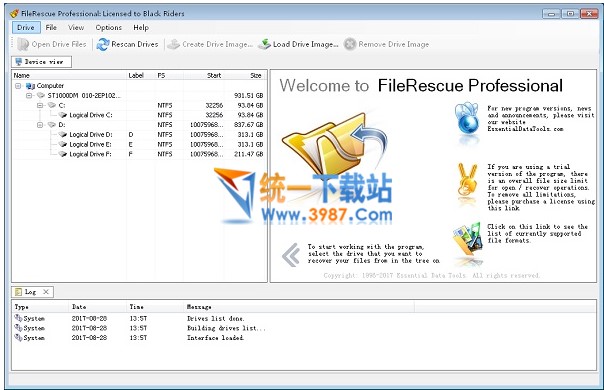Select Logical Drive D: row
Image resolution: width=604 pixels, height=390 pixels.
(x=139, y=134)
